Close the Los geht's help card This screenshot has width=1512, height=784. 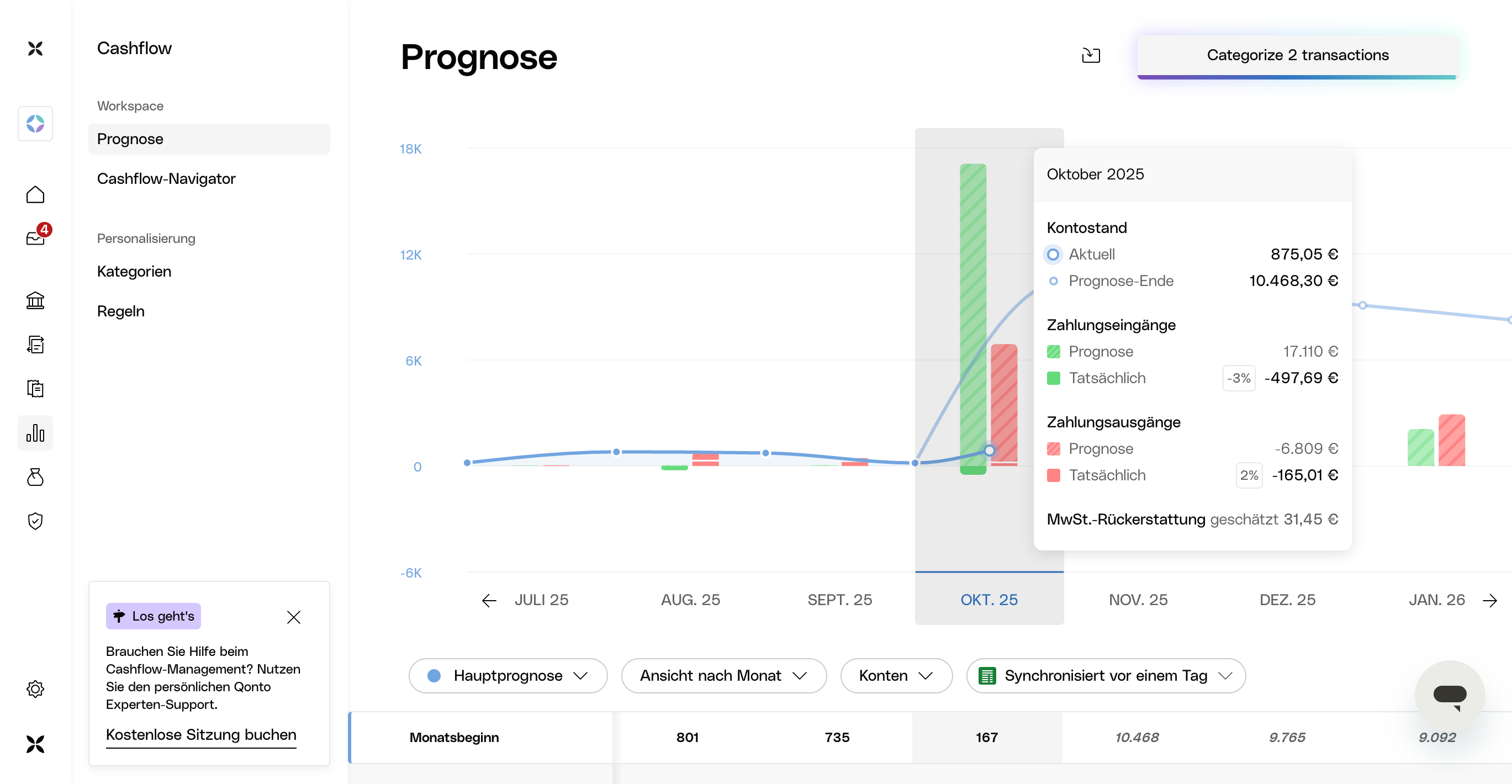click(x=293, y=617)
